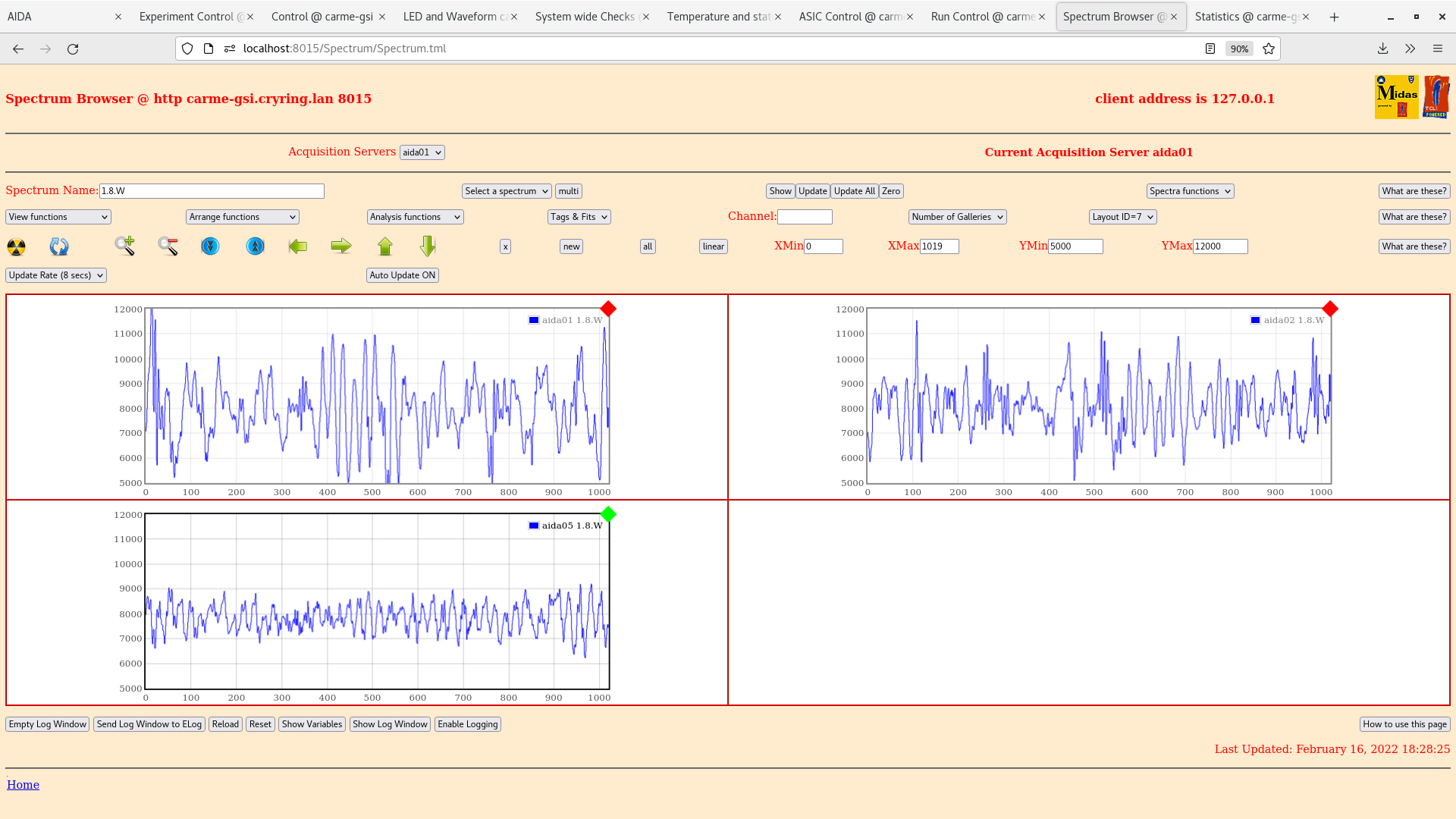The width and height of the screenshot is (1456, 819).
Task: Open the Update Rate (8 secs) dropdown
Action: click(56, 275)
